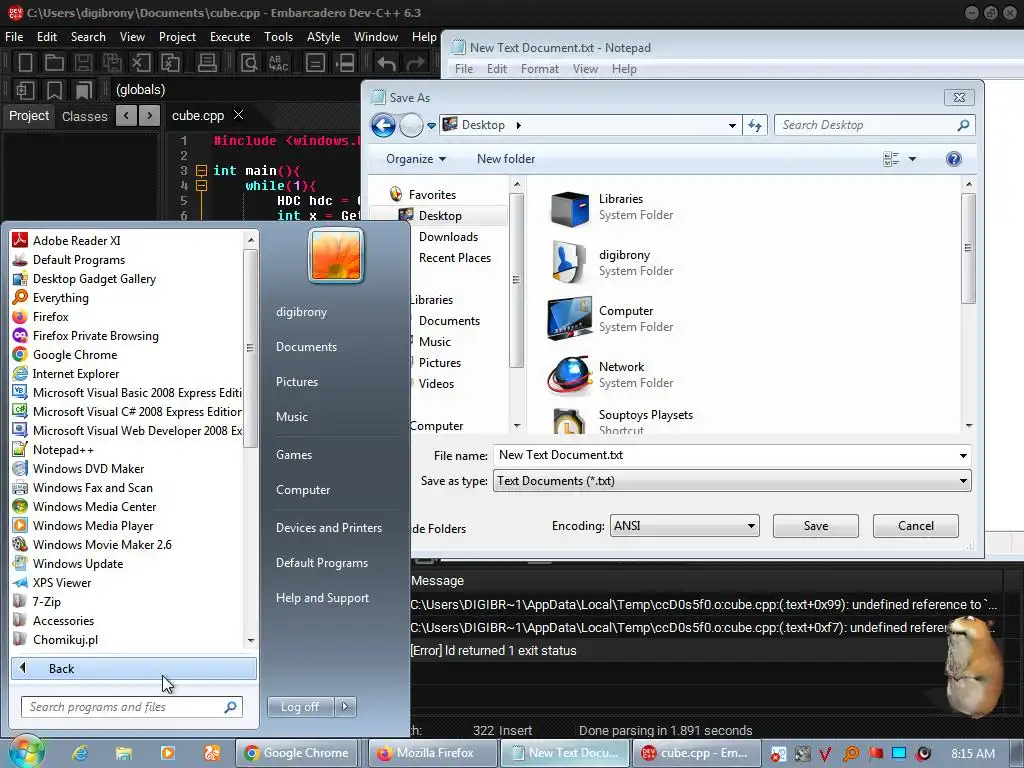This screenshot has width=1024, height=768.
Task: Select Recent Places in navigation pane
Action: pyautogui.click(x=455, y=258)
